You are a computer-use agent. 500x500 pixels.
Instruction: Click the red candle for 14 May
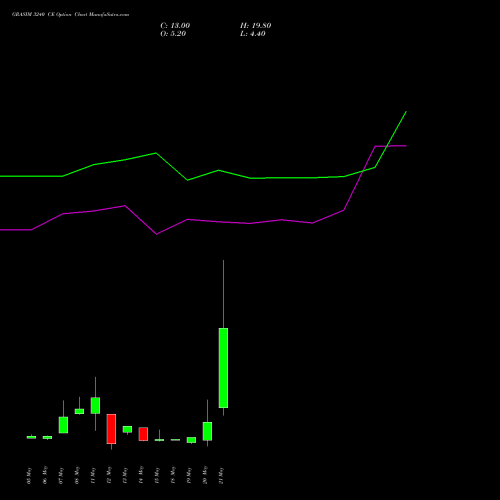click(x=143, y=434)
